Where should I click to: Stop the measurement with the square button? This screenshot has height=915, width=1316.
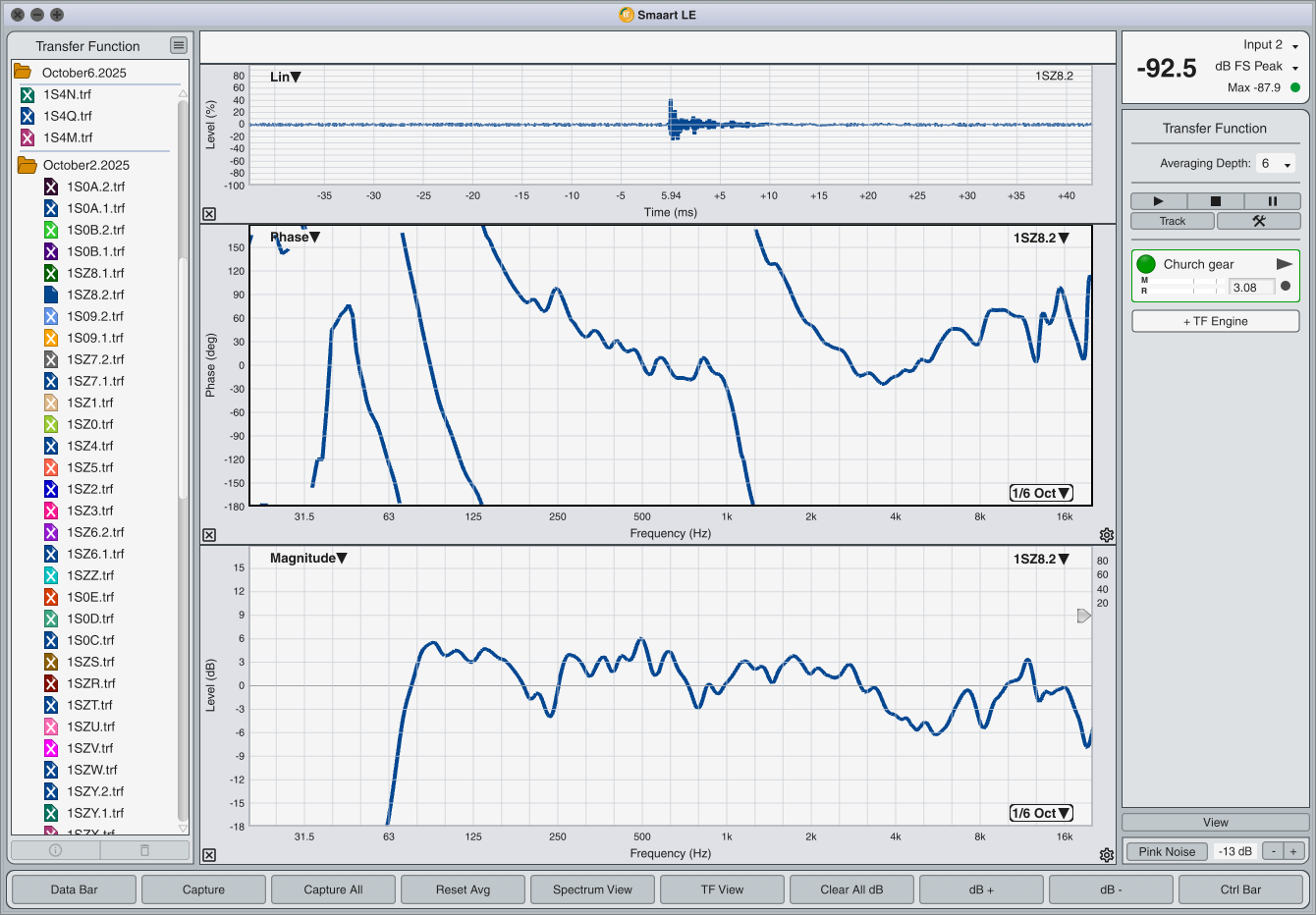(1215, 201)
